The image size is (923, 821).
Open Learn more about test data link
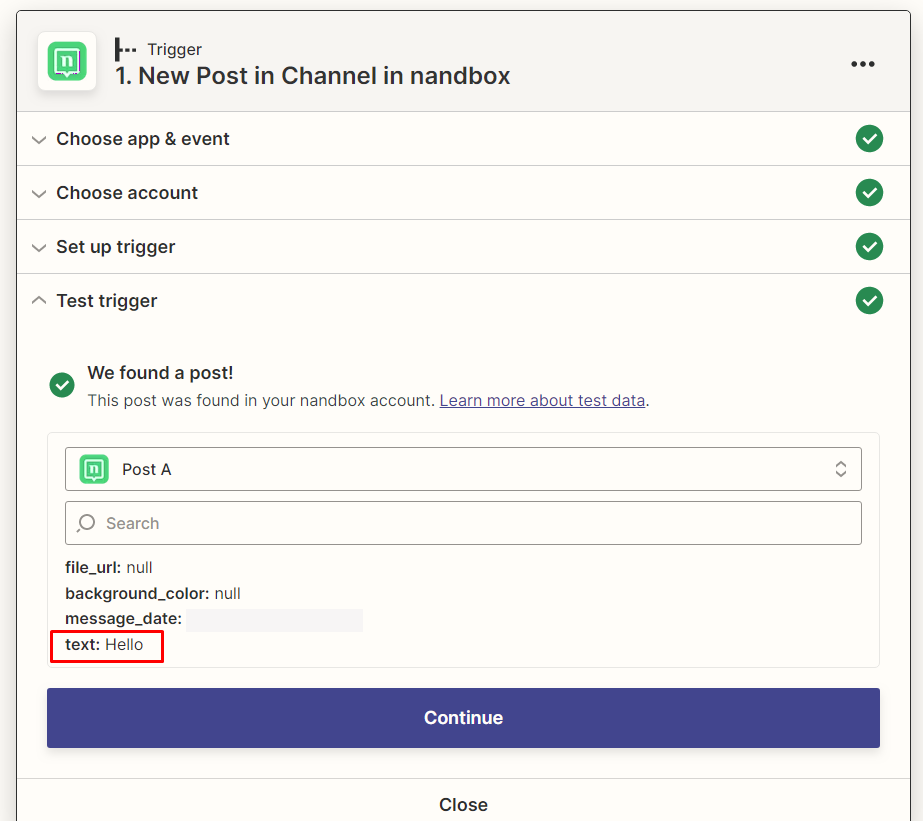(542, 400)
